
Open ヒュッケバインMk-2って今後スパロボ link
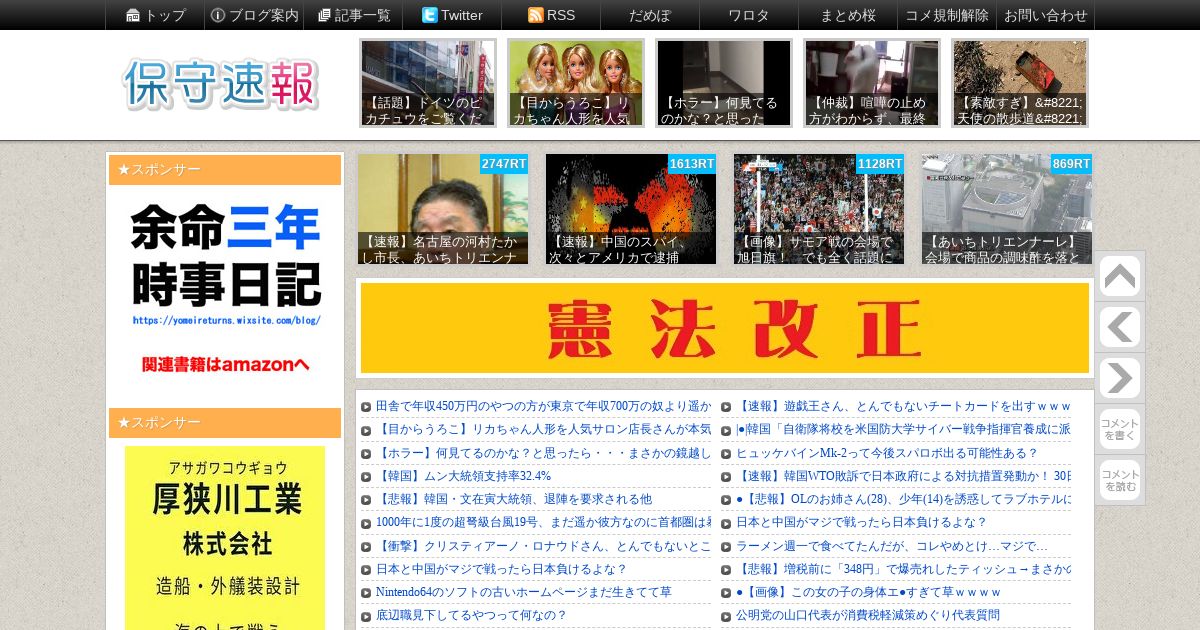click(888, 452)
